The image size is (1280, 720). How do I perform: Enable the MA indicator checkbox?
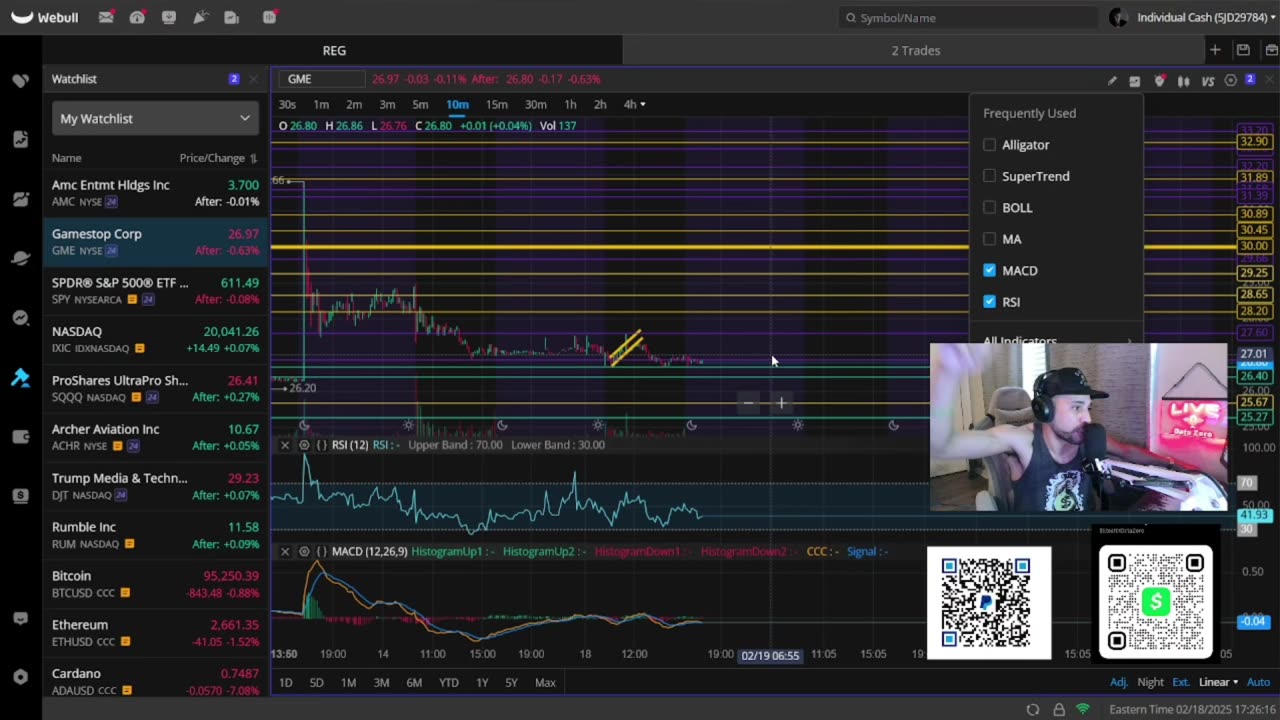click(990, 239)
